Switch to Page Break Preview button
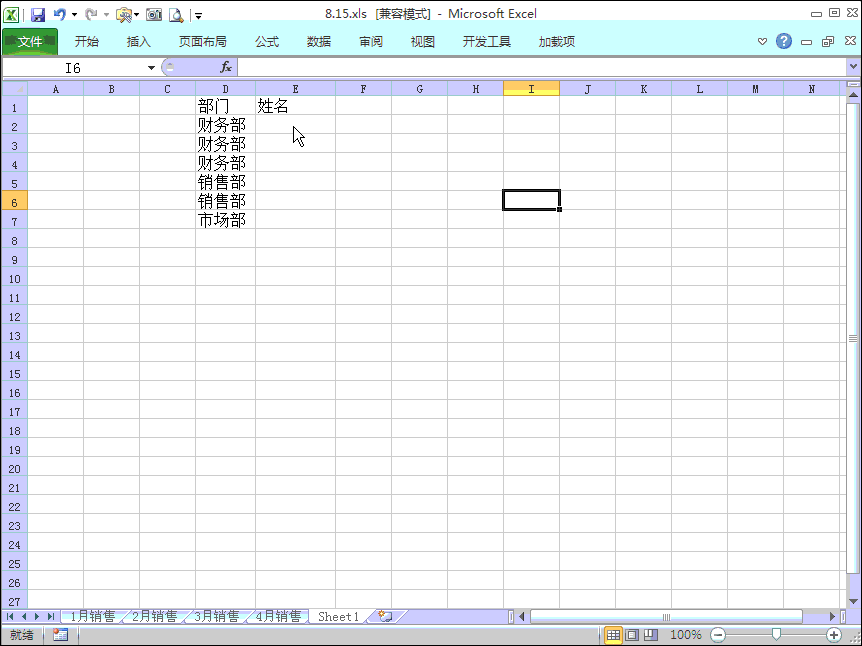This screenshot has width=862, height=646. [651, 635]
